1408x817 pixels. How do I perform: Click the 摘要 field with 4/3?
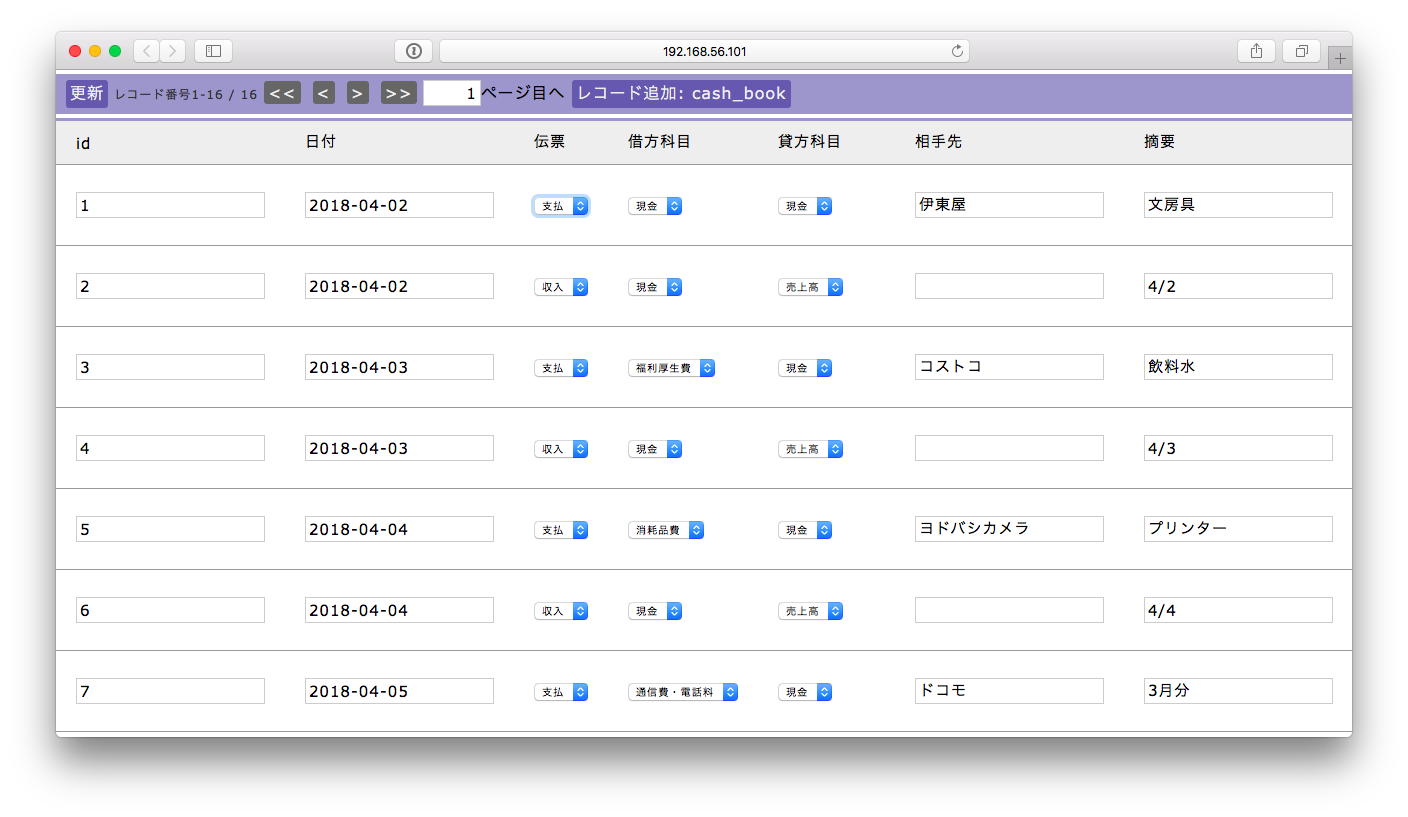pos(1238,448)
